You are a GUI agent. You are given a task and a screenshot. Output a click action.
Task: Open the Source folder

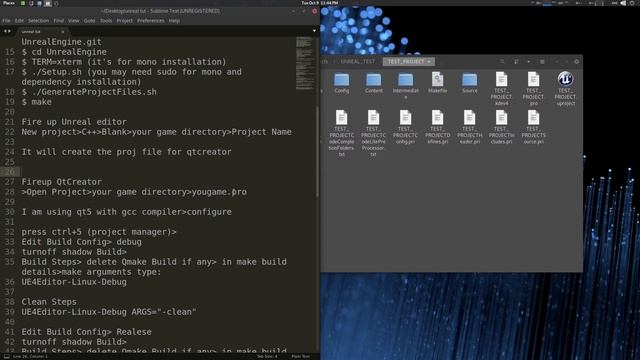coord(469,83)
